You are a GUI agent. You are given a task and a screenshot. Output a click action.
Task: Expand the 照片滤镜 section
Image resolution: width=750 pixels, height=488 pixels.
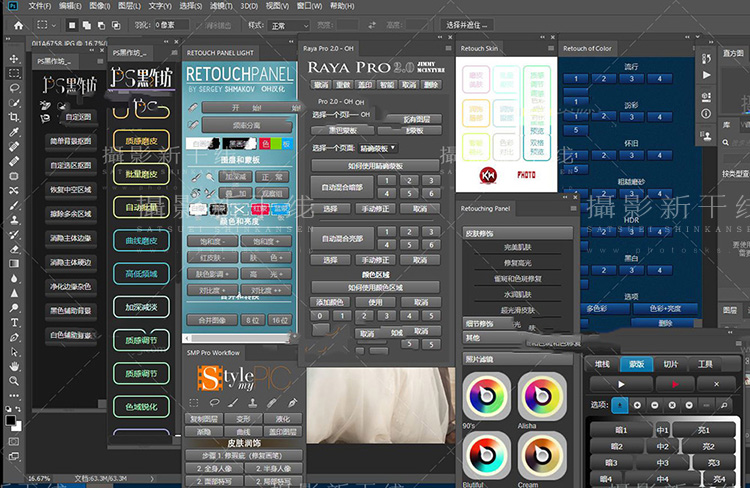[x=518, y=359]
